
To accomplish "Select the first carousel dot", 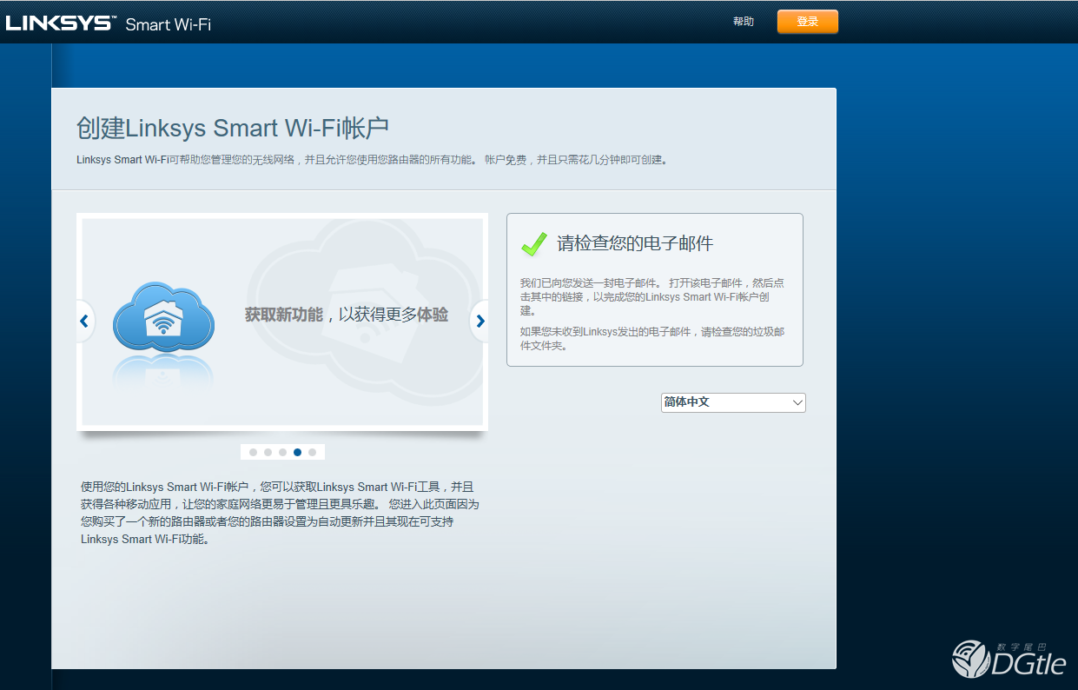I will click(253, 452).
